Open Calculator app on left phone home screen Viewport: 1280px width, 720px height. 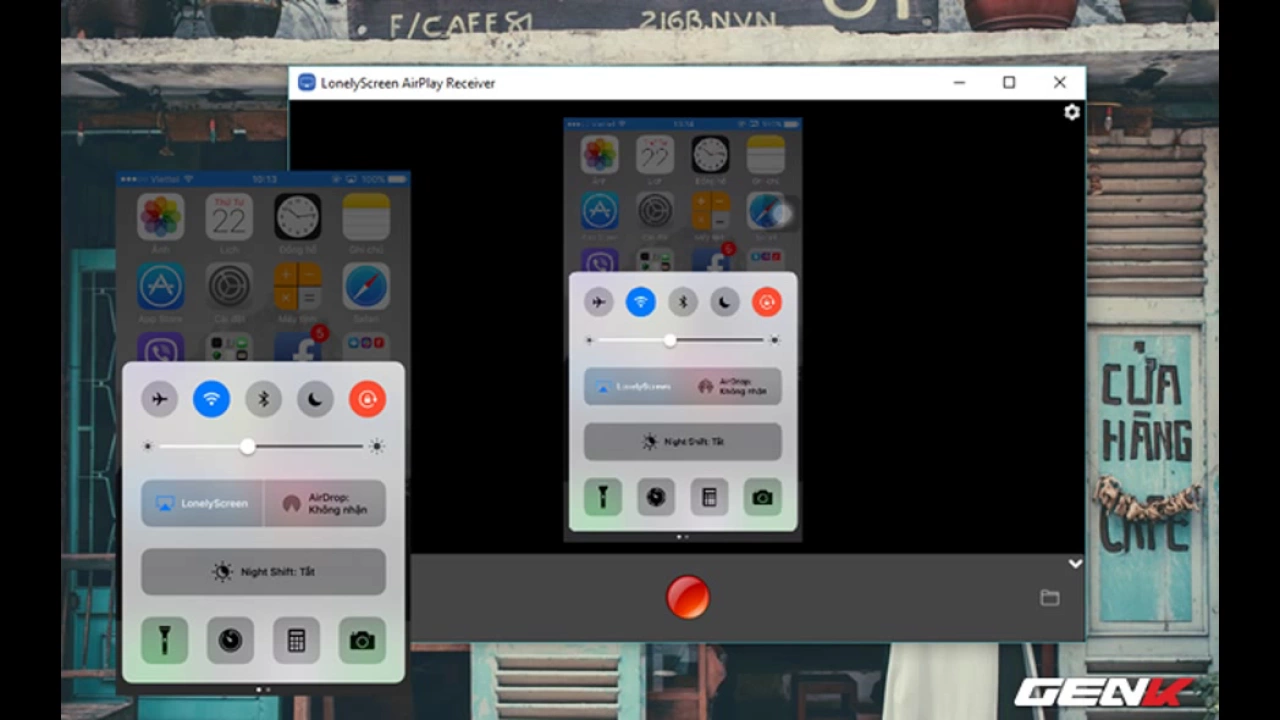coord(298,287)
